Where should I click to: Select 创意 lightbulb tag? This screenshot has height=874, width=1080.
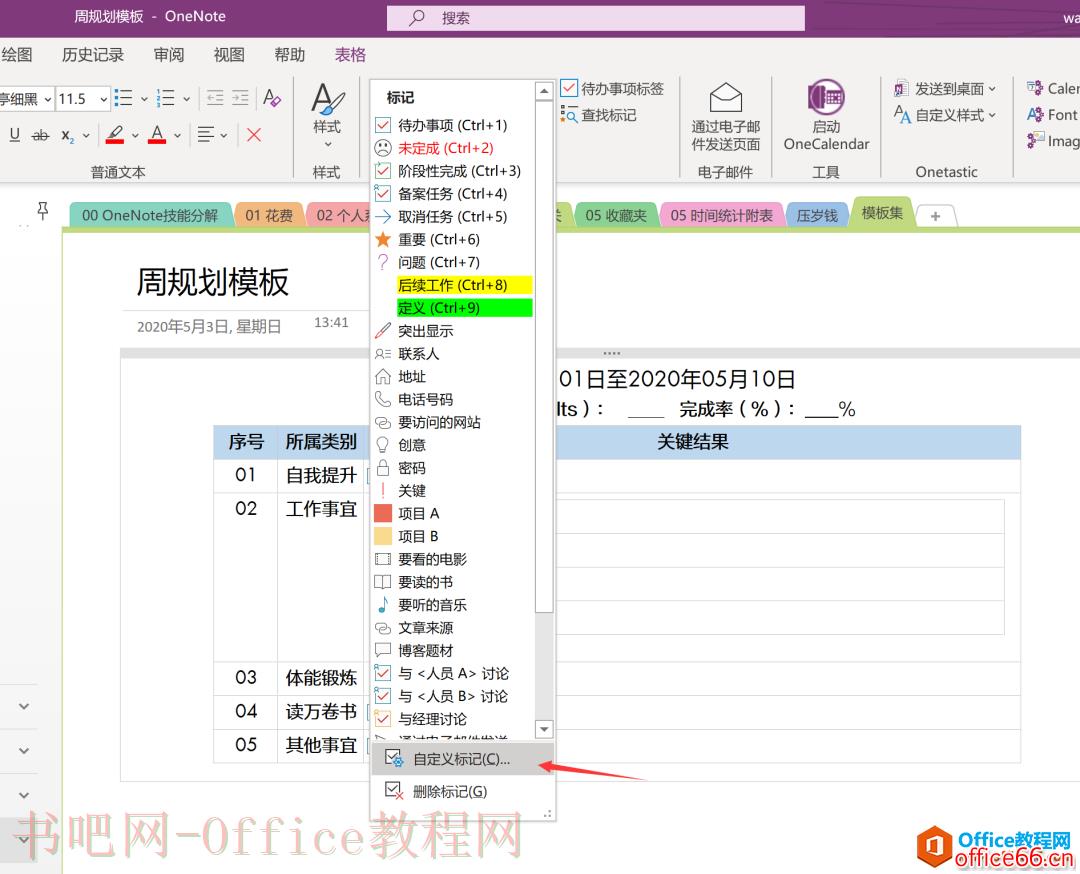453,444
